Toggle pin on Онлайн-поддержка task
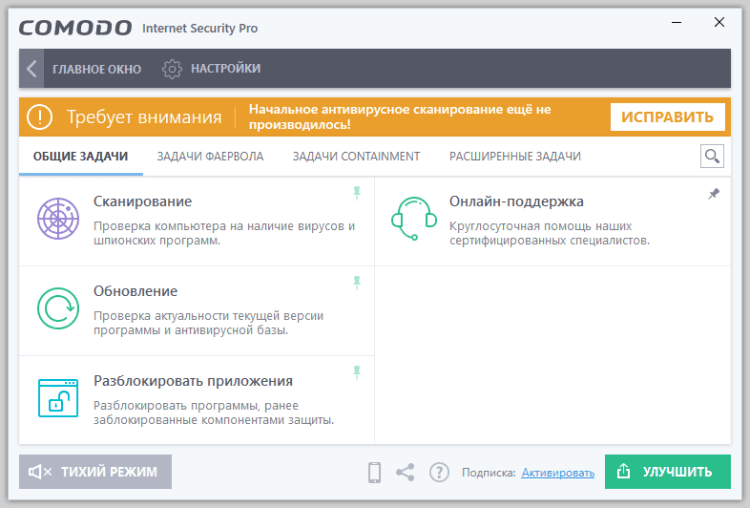 [x=713, y=194]
